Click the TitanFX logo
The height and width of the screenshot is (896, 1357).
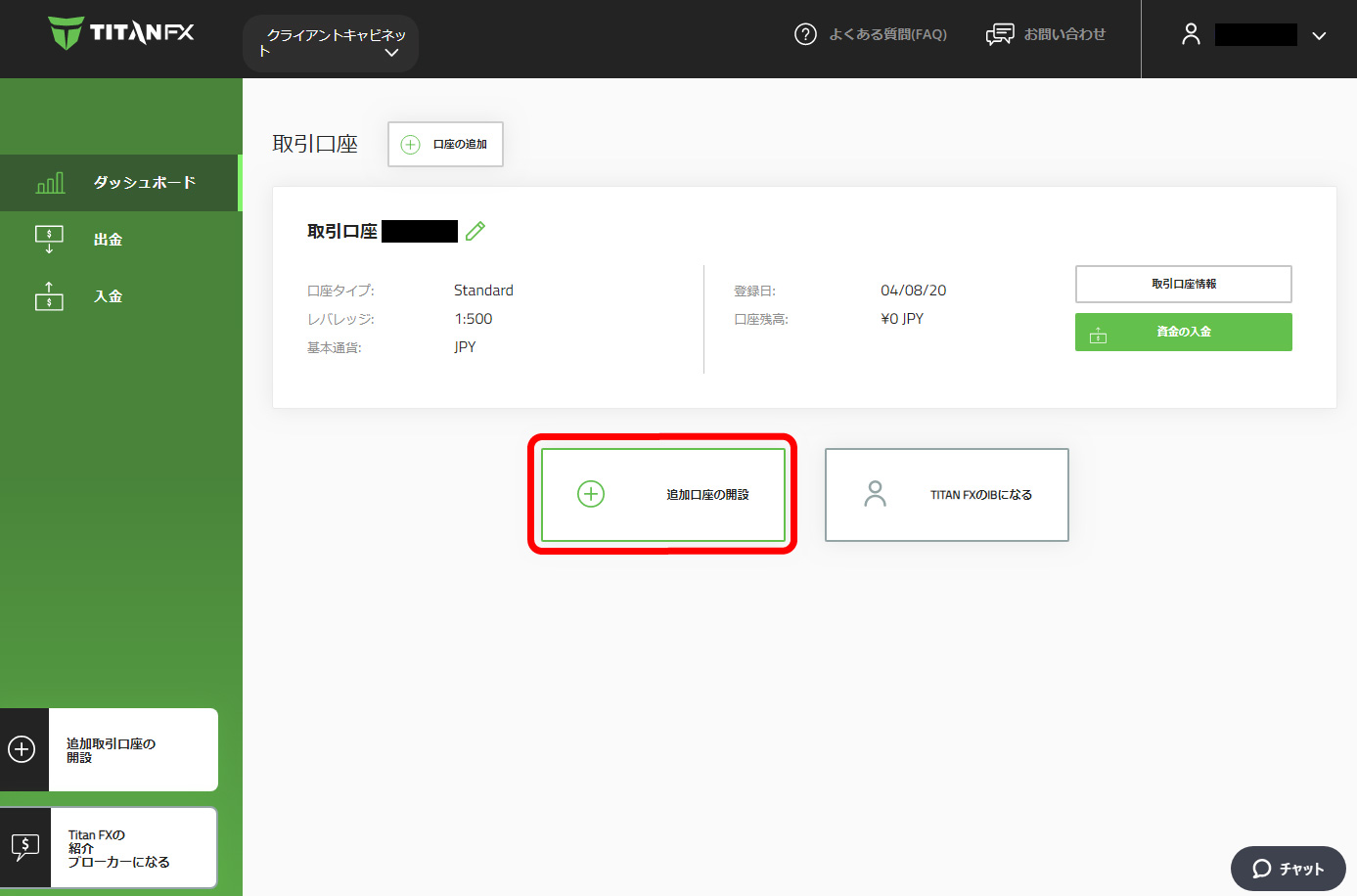tap(121, 32)
